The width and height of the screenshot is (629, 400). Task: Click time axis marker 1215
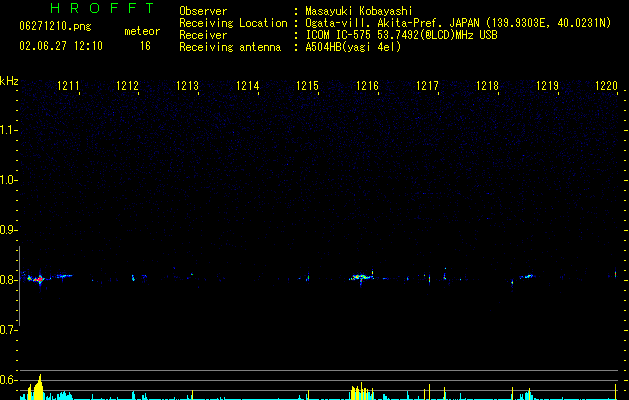[307, 86]
